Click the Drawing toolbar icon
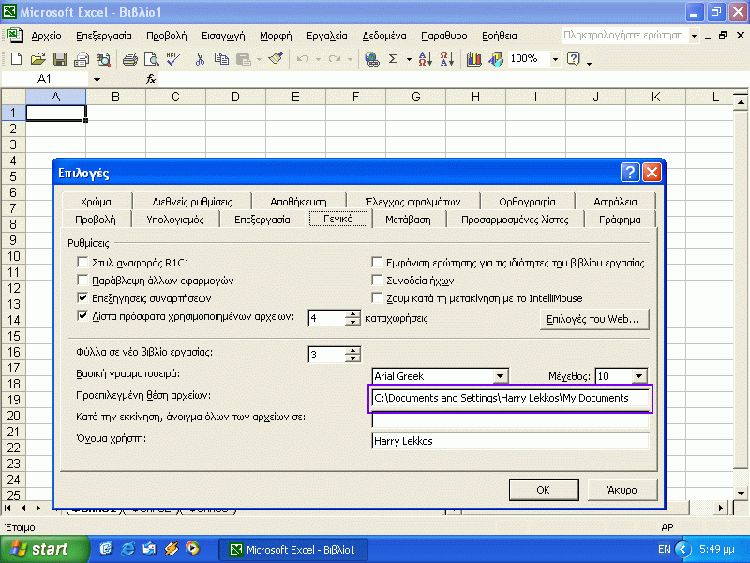This screenshot has height=563, width=750. click(x=496, y=59)
